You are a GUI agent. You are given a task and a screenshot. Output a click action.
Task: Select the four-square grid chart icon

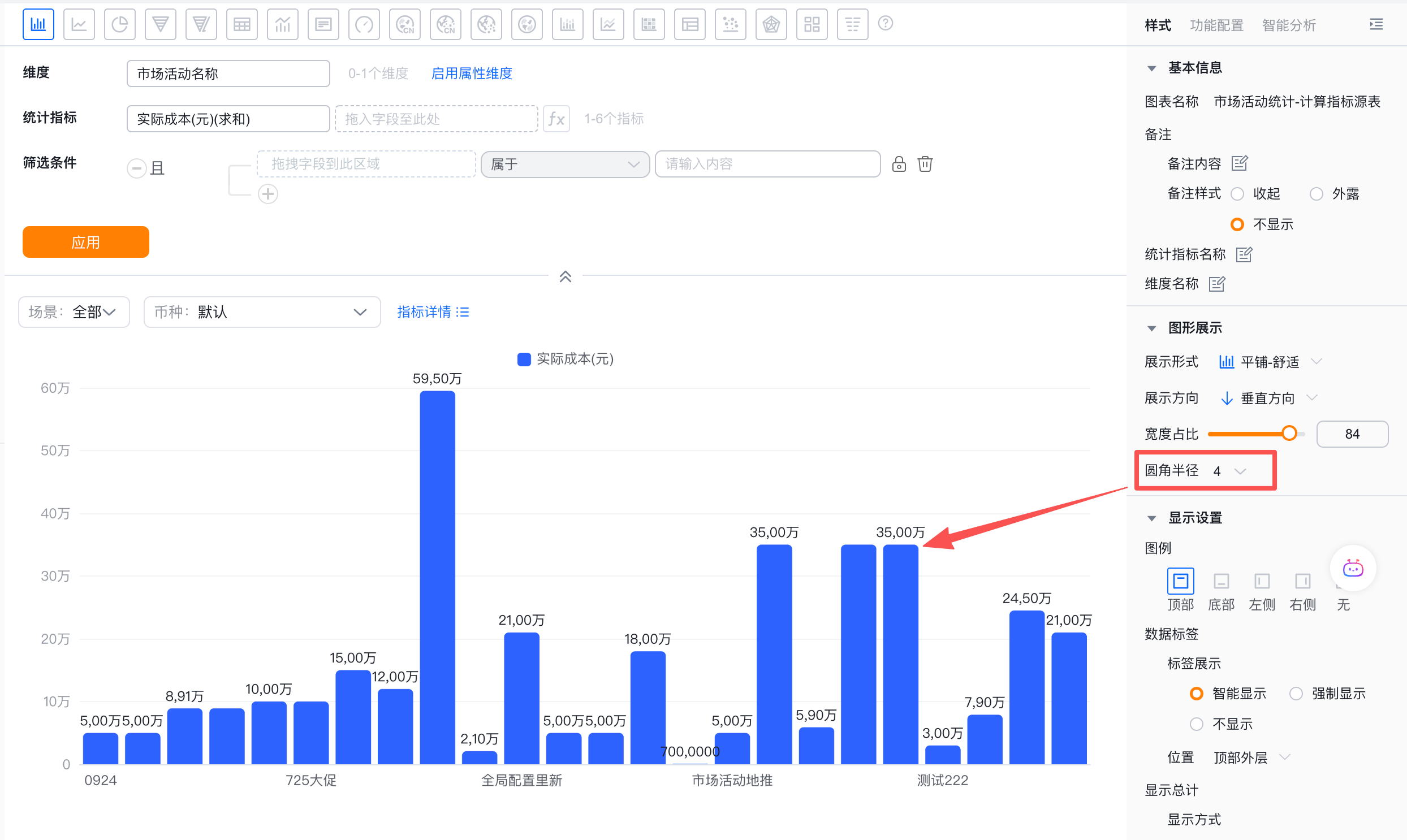[x=812, y=24]
